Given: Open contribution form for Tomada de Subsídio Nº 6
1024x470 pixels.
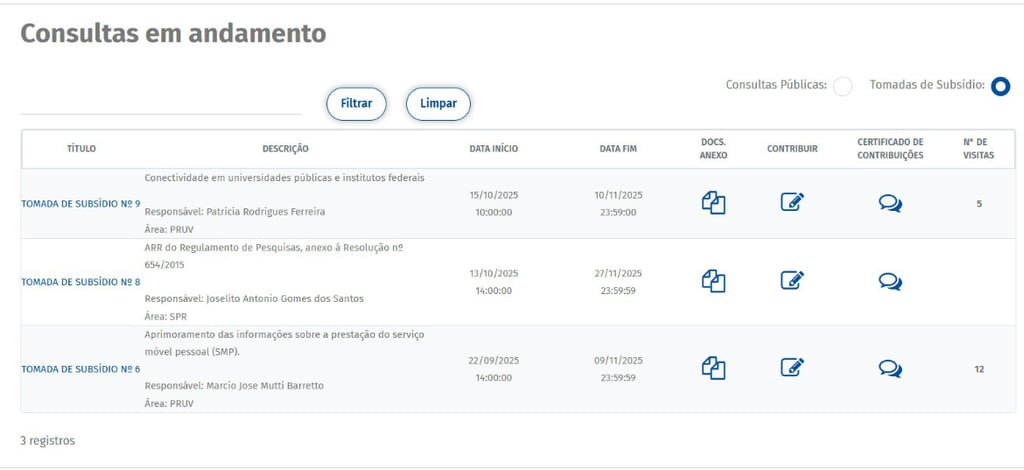Looking at the screenshot, I should click(792, 368).
